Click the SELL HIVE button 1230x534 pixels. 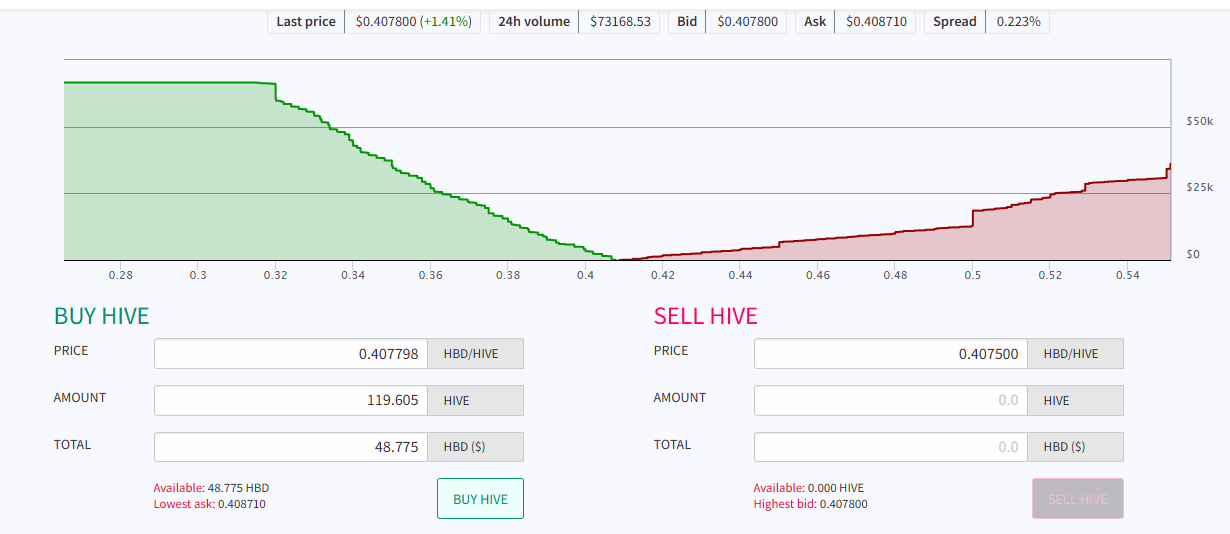(x=1078, y=499)
